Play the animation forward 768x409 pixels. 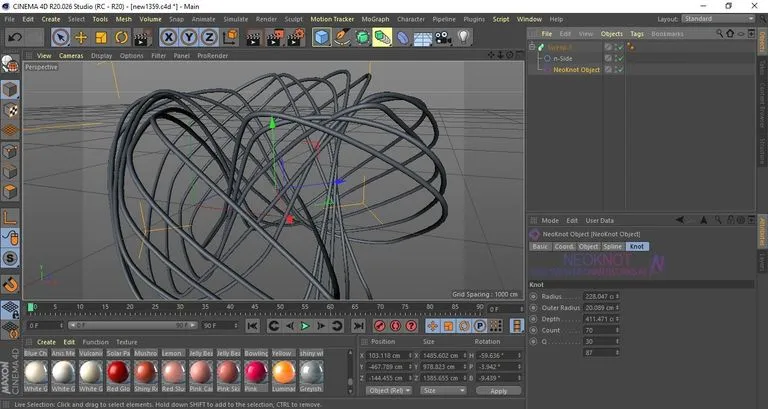[305, 326]
